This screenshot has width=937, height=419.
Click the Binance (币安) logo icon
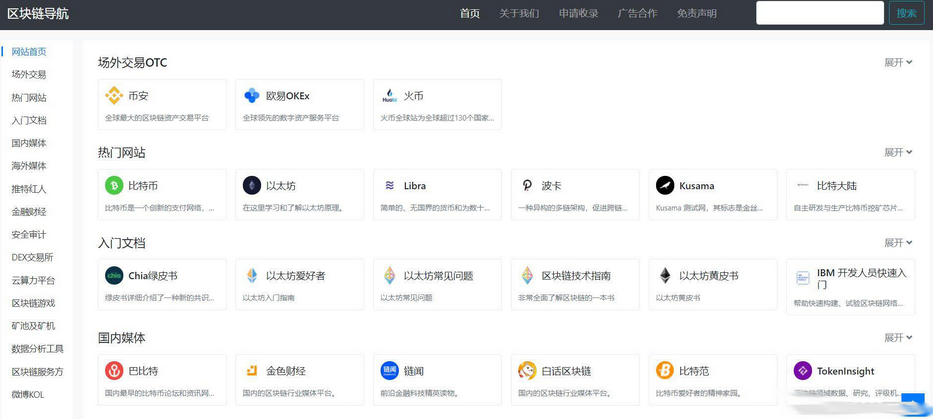114,96
